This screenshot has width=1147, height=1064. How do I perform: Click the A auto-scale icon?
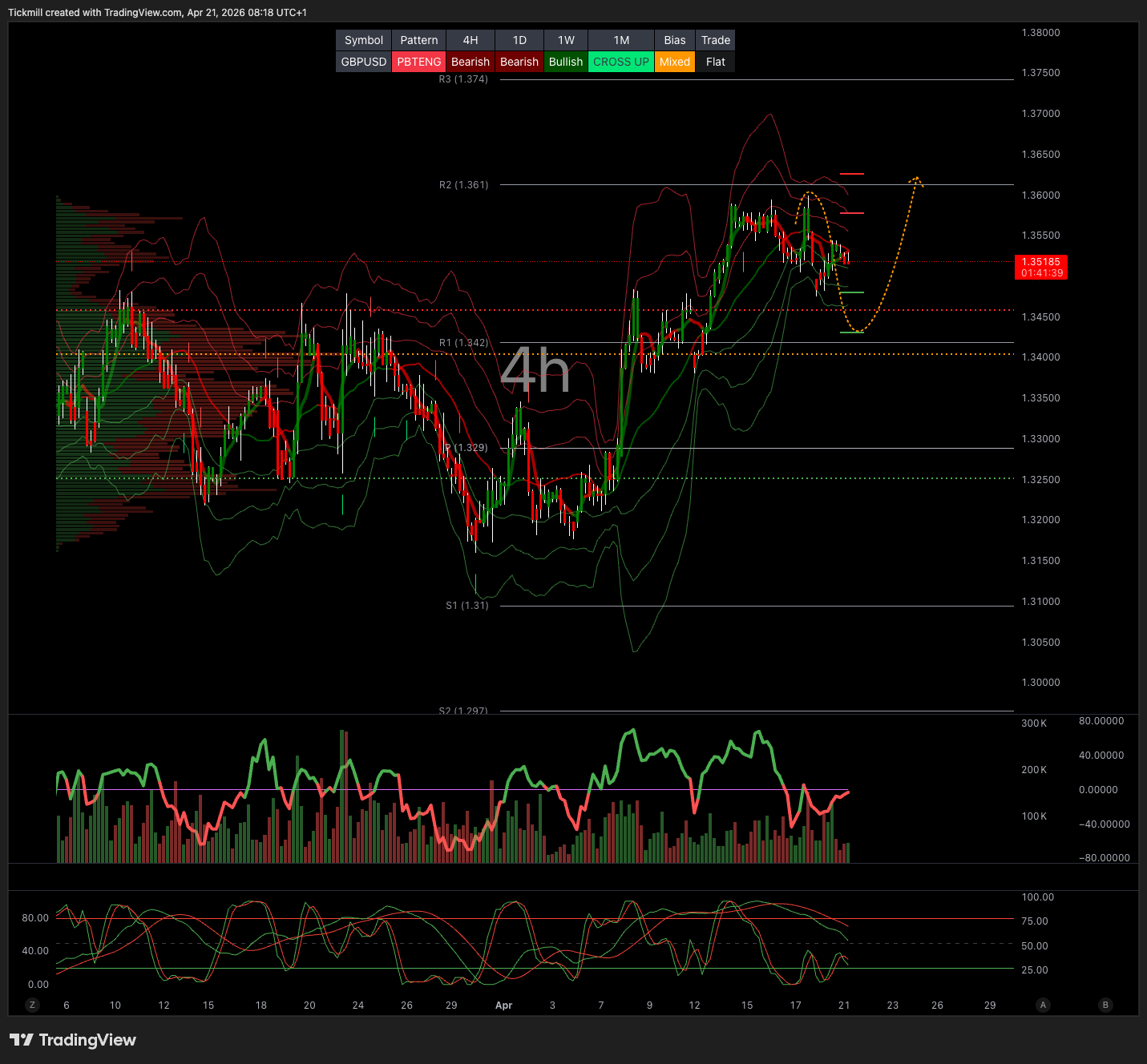coord(1043,1005)
